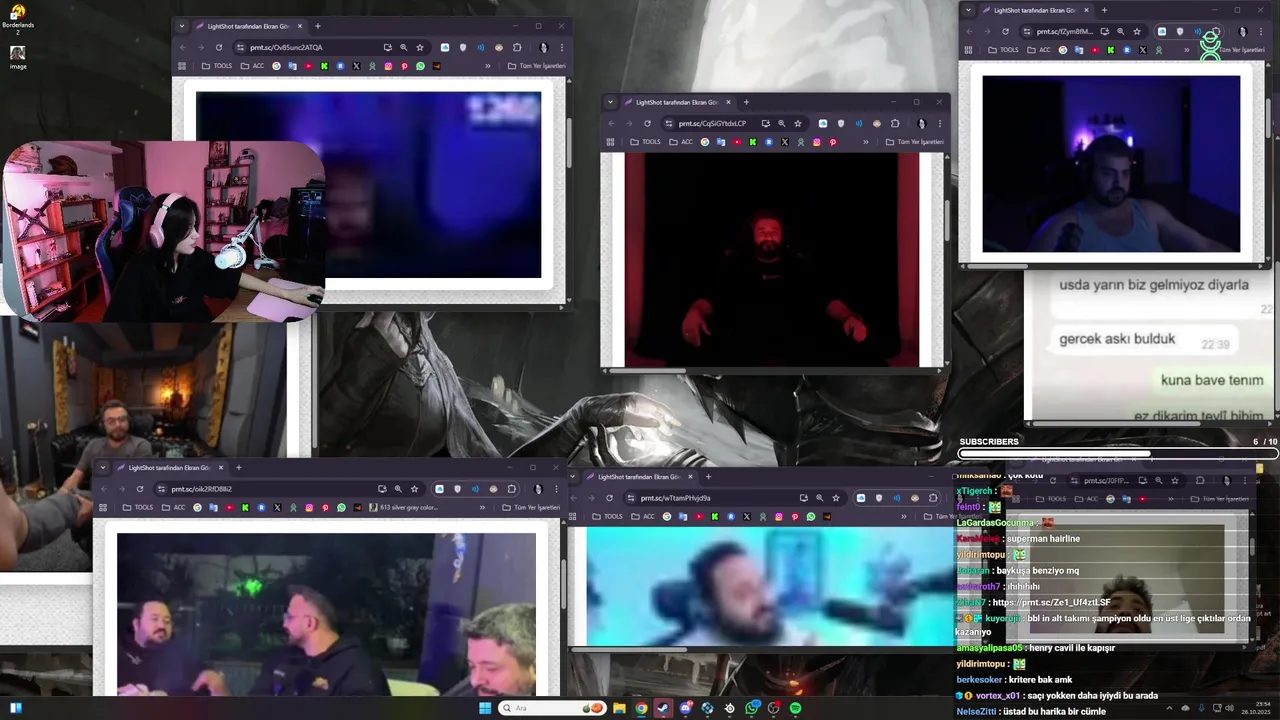Click the man in tank top screenshot image
Viewport: 1280px width, 720px height.
coord(1111,164)
